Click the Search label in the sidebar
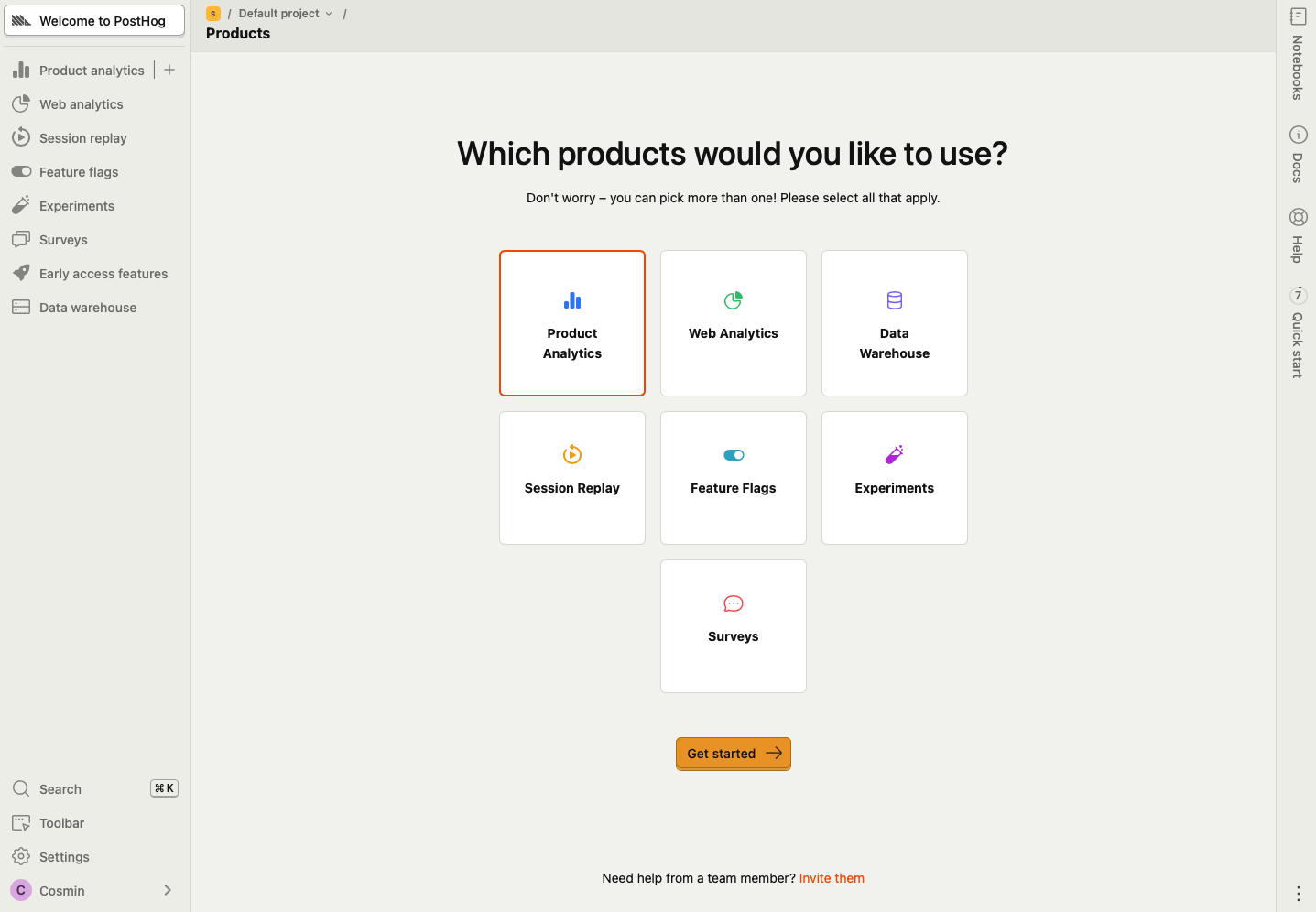Viewport: 1316px width, 912px height. point(60,789)
